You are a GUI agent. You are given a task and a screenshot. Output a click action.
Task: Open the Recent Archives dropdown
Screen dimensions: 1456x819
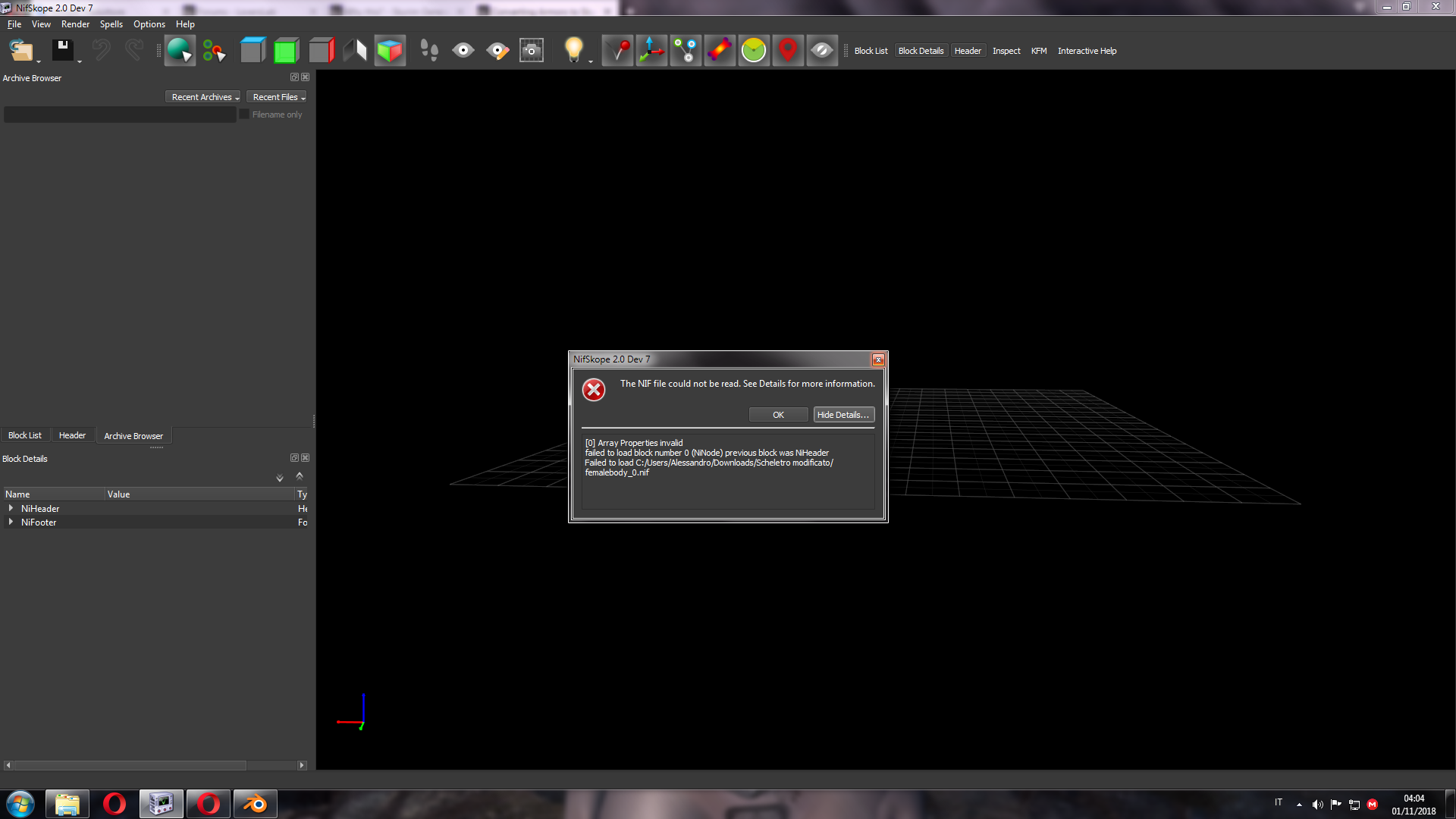tap(204, 97)
